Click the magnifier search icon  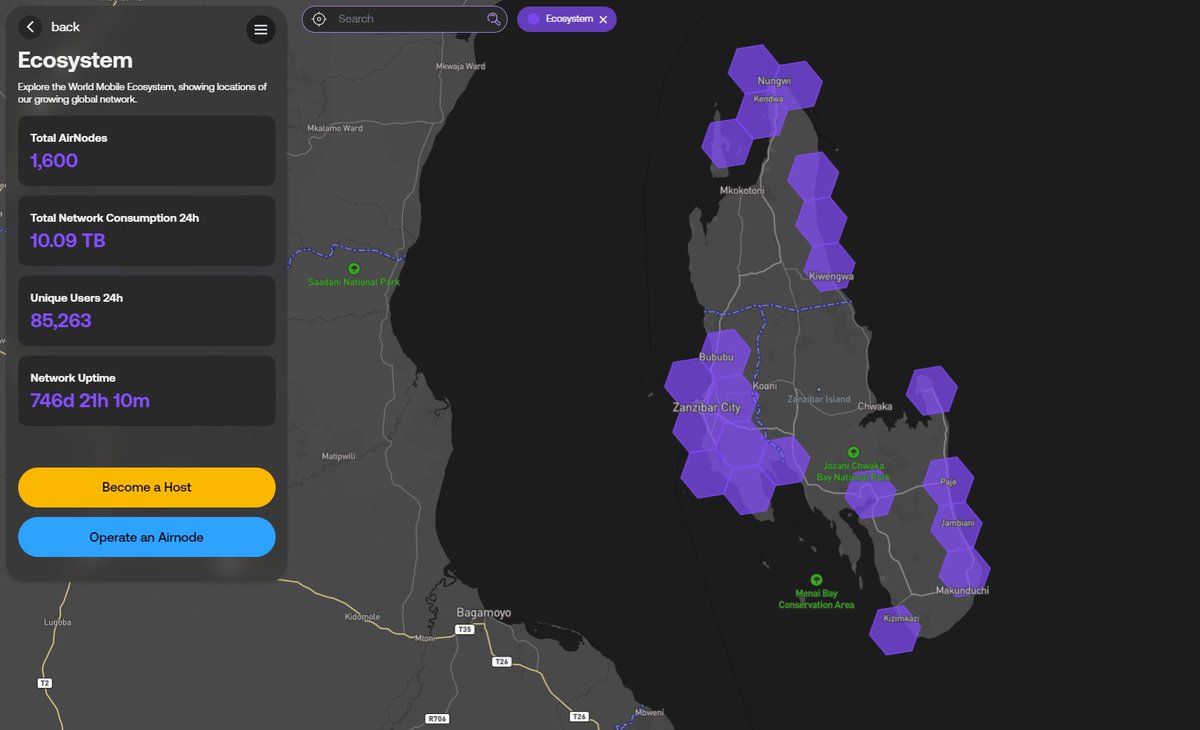[493, 19]
